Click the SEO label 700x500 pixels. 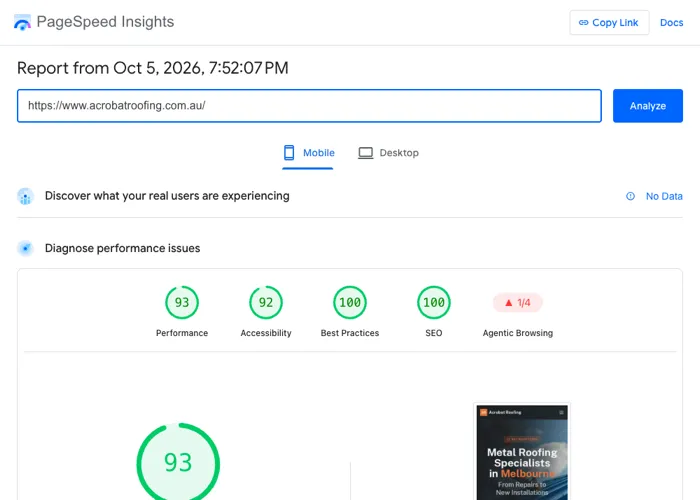tap(433, 333)
